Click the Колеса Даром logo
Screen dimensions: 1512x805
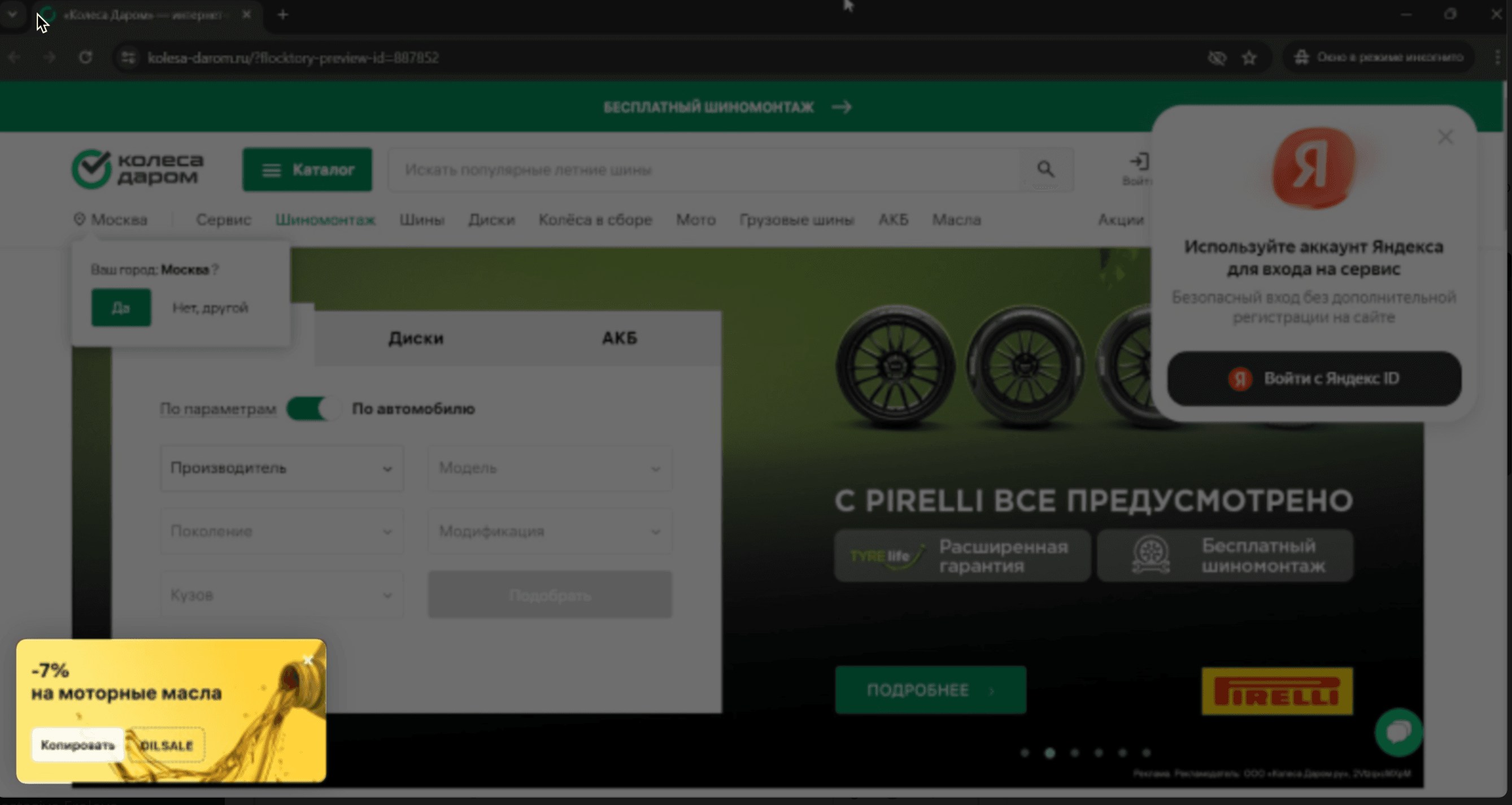point(138,169)
